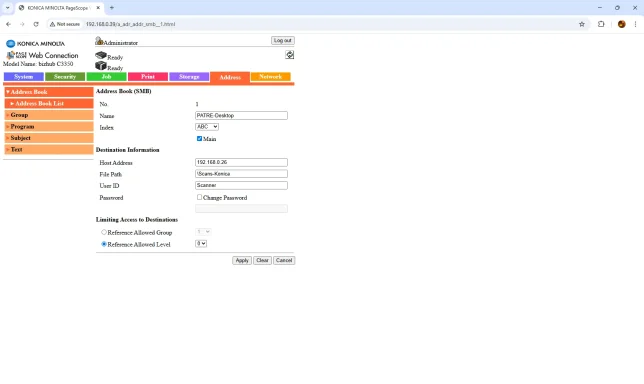
Task: Switch to the Job tab
Action: click(106, 77)
